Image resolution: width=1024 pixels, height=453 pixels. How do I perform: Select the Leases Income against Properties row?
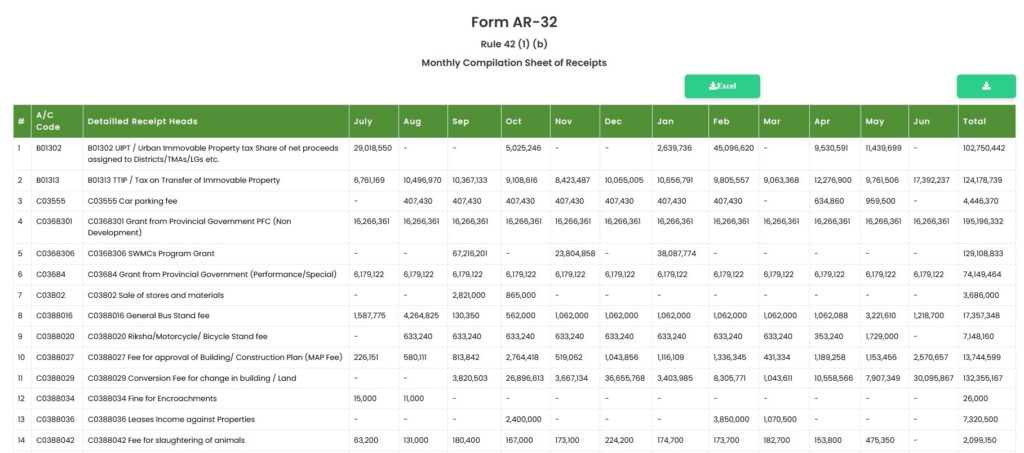[x=514, y=419]
